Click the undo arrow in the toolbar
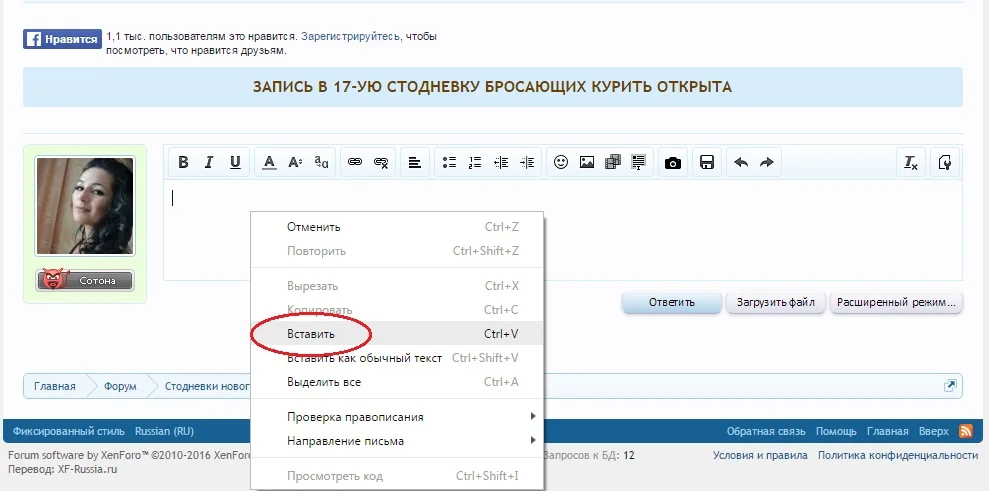The image size is (989, 491). pyautogui.click(x=741, y=162)
